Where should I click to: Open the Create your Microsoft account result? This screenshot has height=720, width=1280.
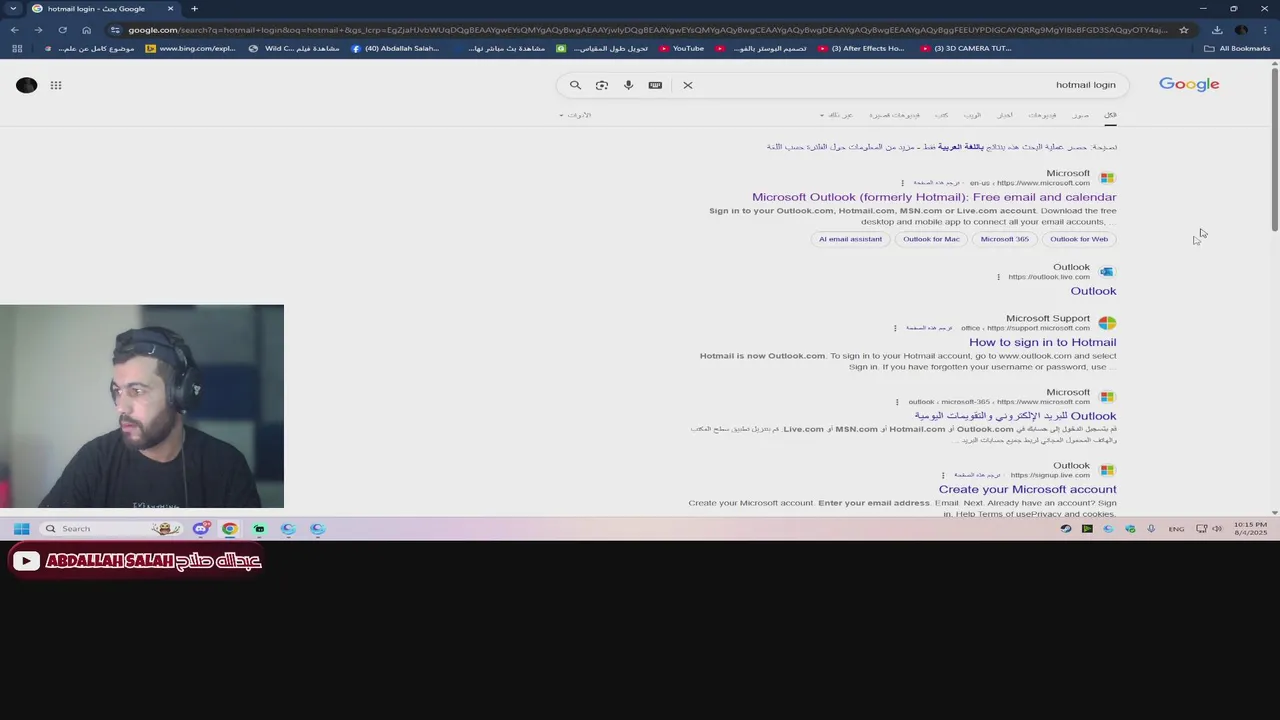coord(1027,489)
